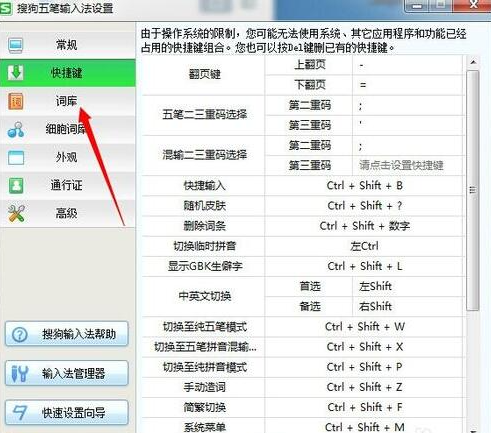Click the 翻页键 row label

pos(204,74)
